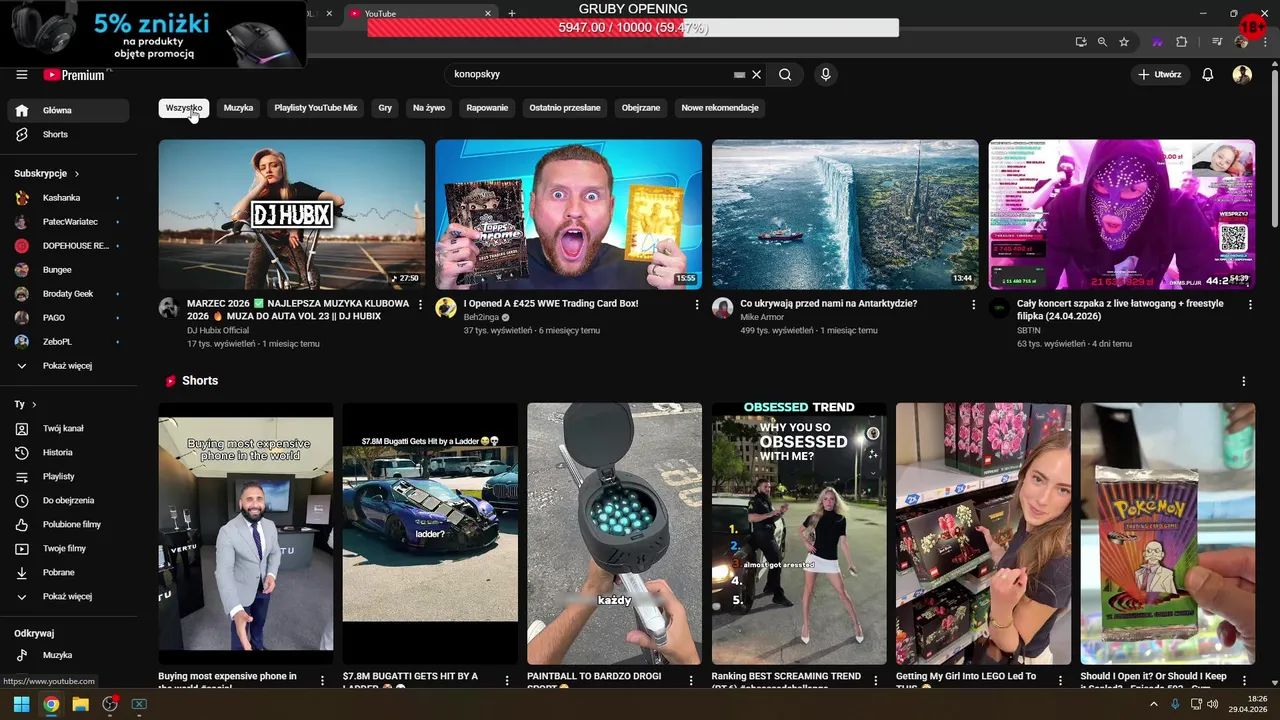Open Do obejrzenia watch later
Image resolution: width=1280 pixels, height=720 pixels.
pos(68,501)
